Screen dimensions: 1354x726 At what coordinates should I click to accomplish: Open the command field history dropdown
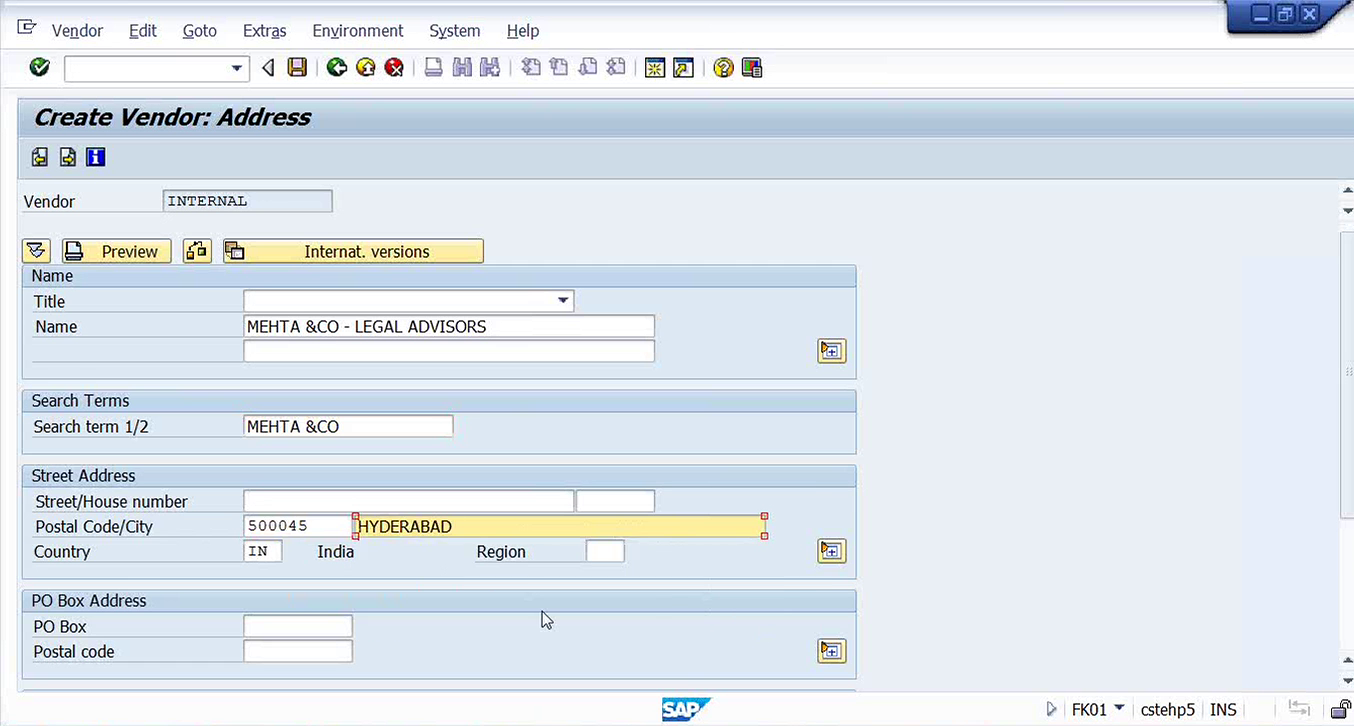[x=237, y=68]
